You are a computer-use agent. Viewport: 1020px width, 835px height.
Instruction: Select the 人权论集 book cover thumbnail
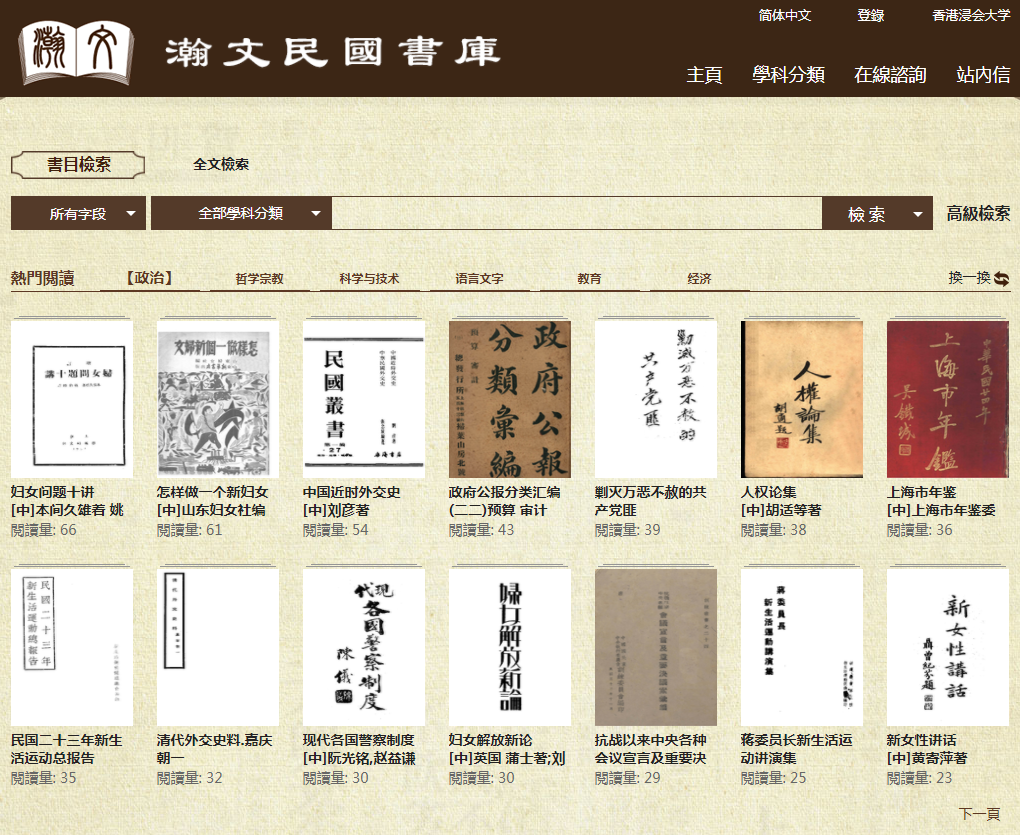[x=801, y=399]
